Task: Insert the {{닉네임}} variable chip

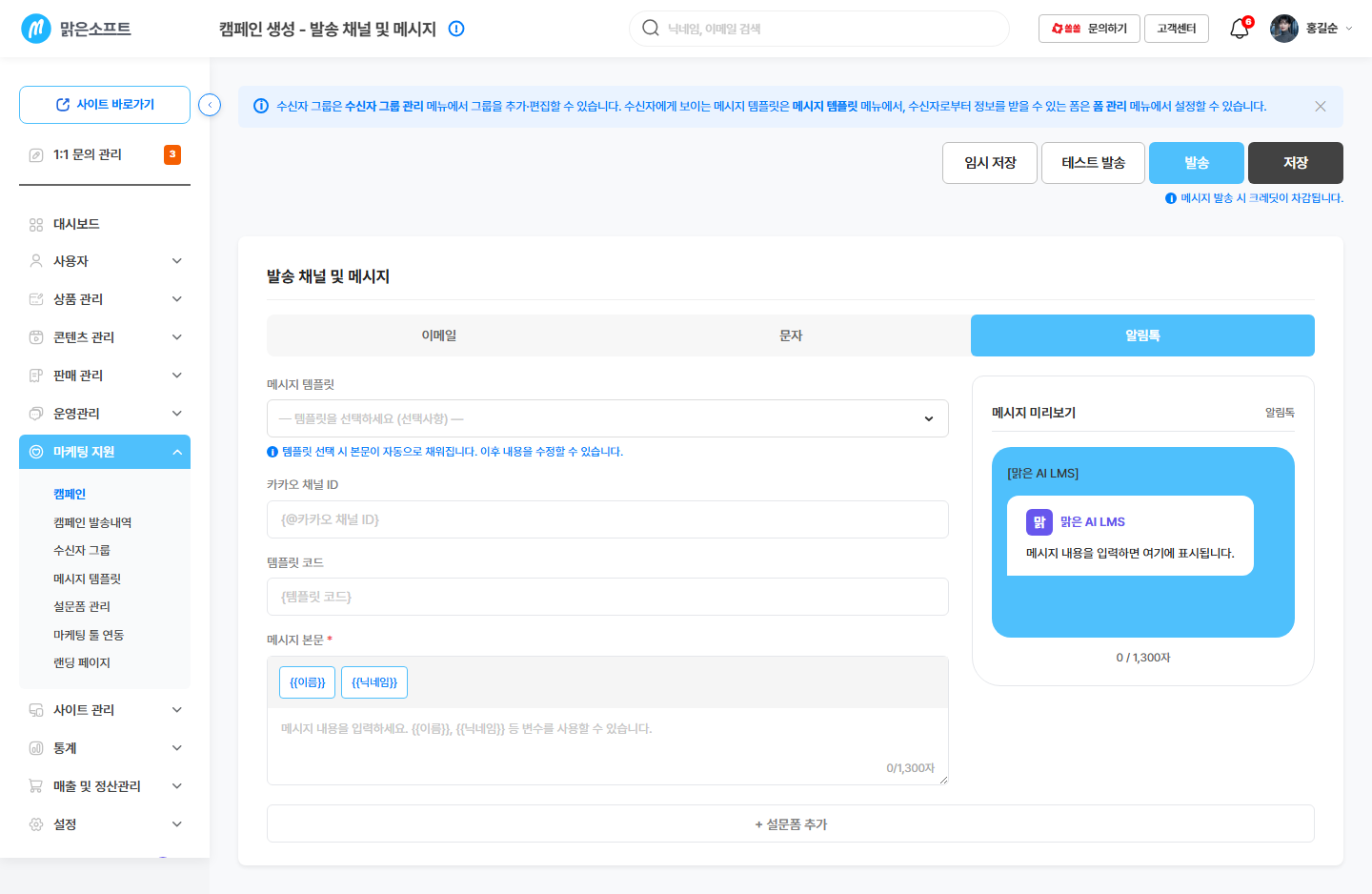Action: pos(374,682)
